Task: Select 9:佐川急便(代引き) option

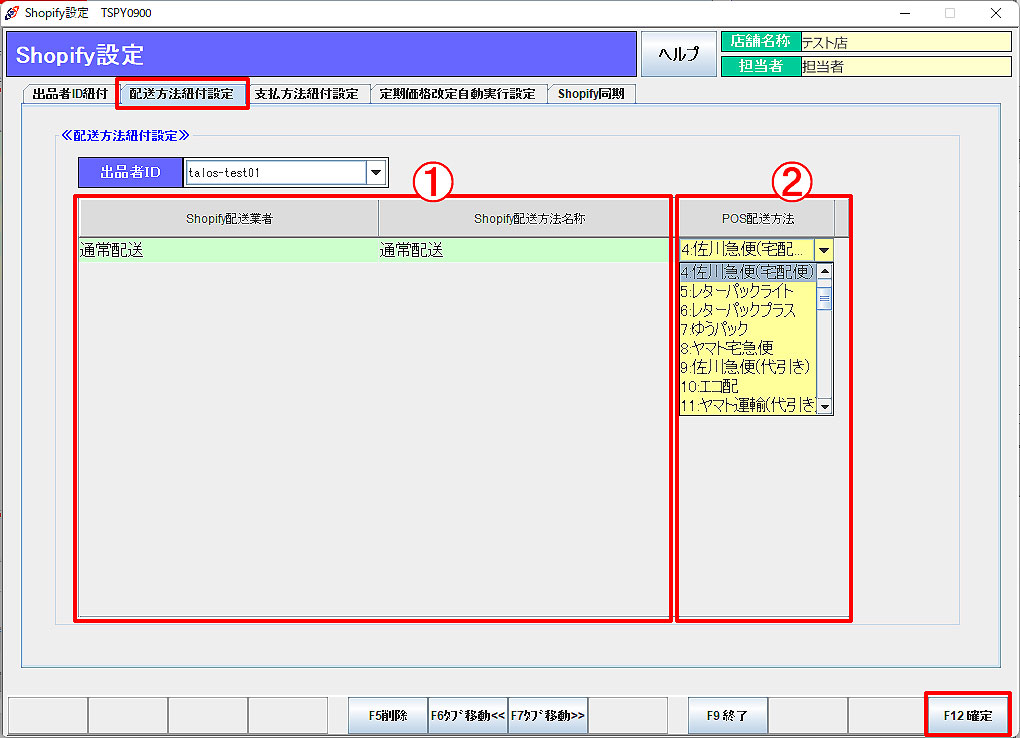Action: [748, 366]
